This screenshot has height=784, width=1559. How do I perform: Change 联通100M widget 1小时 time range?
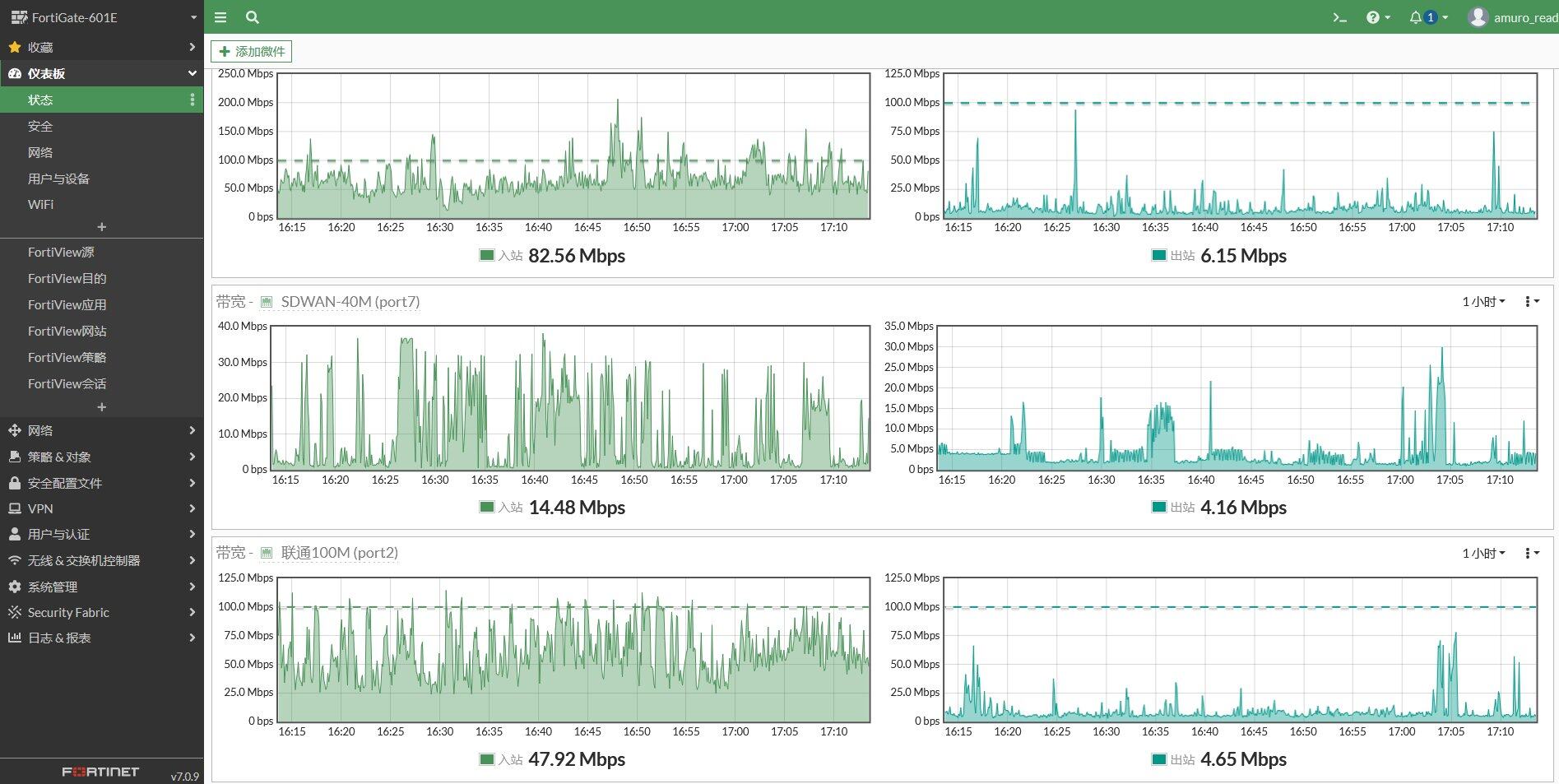coord(1483,553)
